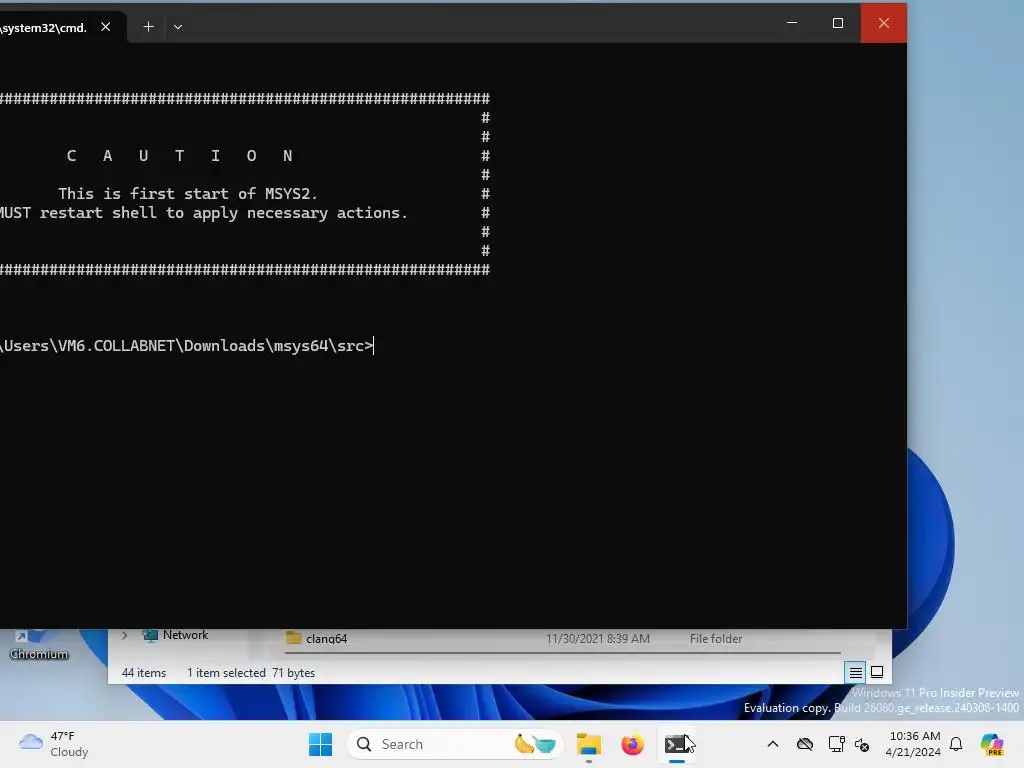Click the horizontal scrollbar in File Explorer

tap(562, 652)
